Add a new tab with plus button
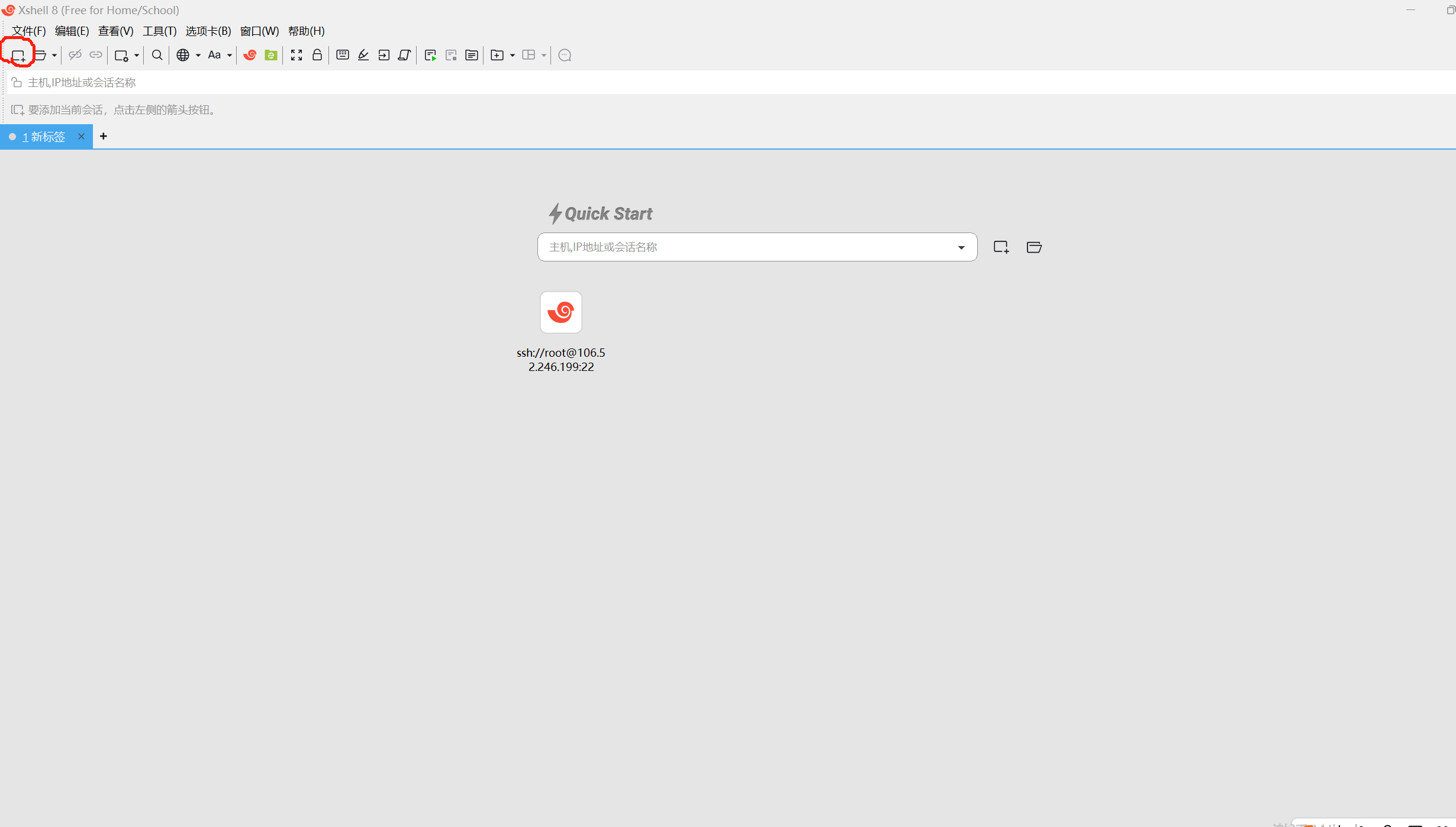This screenshot has height=827, width=1456. click(x=104, y=136)
